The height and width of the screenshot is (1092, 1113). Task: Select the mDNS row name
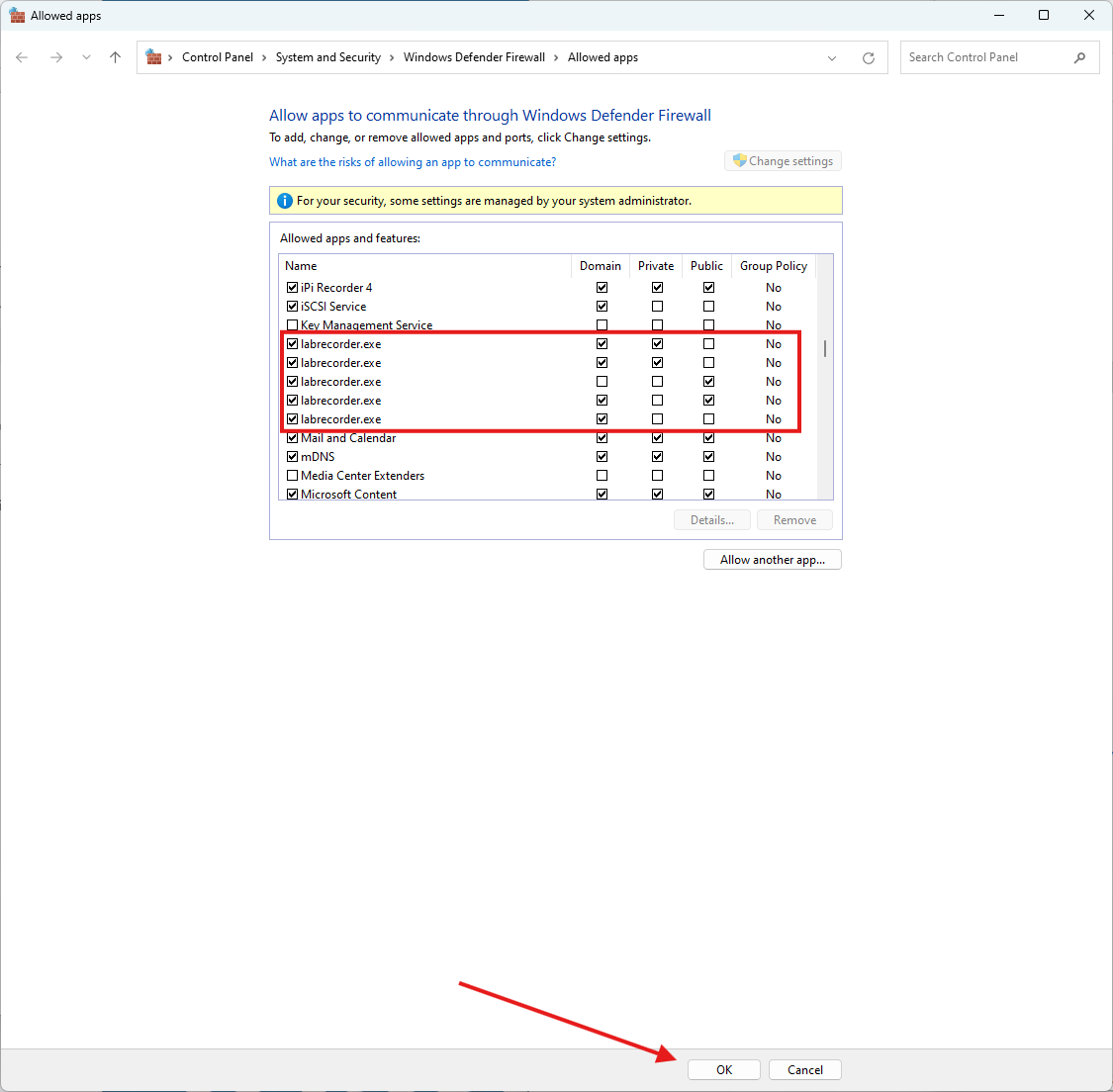click(x=318, y=457)
